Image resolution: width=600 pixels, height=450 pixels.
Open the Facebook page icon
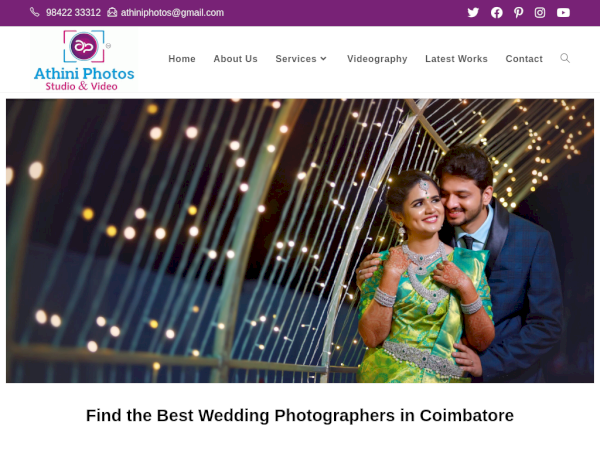(x=497, y=13)
